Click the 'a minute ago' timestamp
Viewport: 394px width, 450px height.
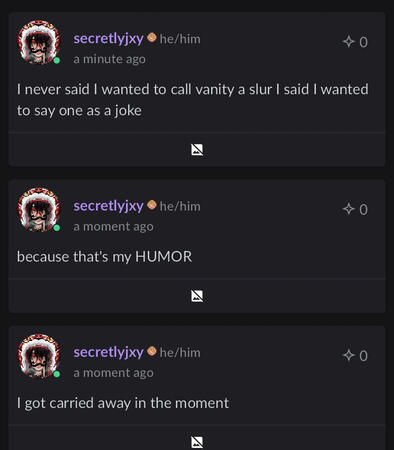109,59
